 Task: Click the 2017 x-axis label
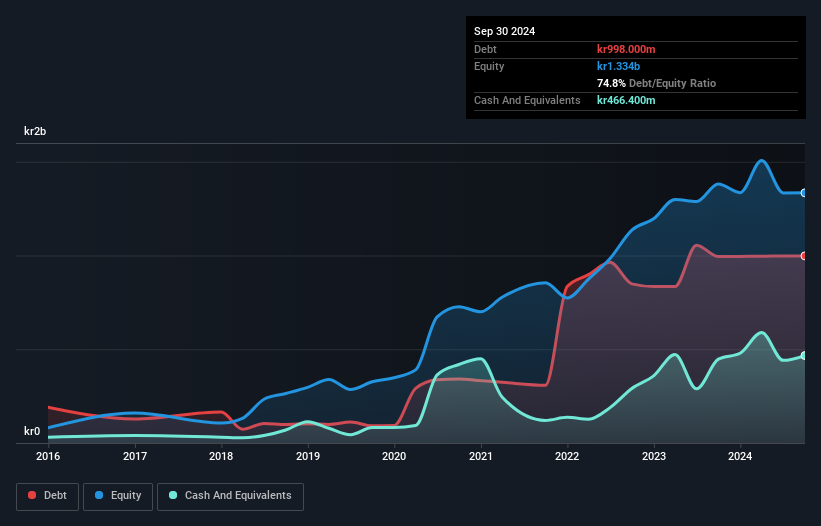point(135,456)
